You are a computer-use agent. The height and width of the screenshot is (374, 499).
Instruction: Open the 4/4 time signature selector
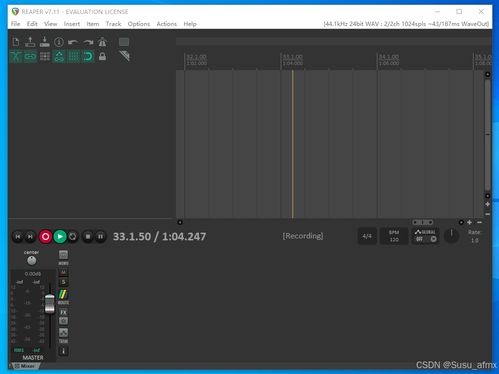(x=367, y=236)
